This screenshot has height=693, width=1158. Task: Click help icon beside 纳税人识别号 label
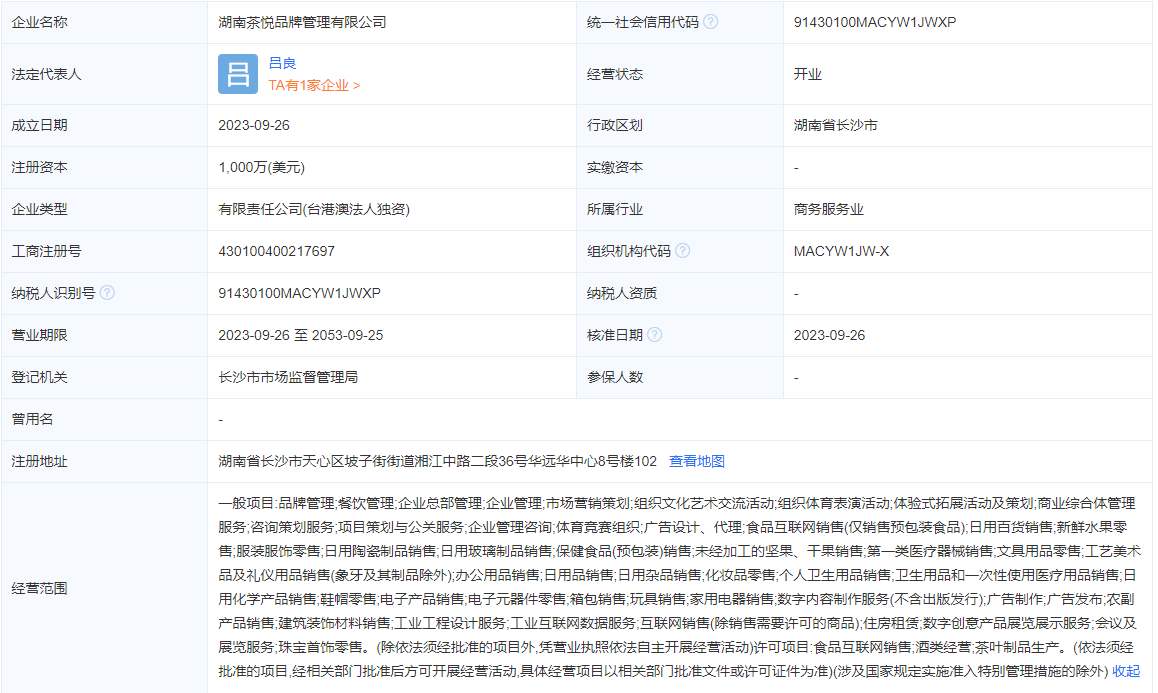click(107, 293)
